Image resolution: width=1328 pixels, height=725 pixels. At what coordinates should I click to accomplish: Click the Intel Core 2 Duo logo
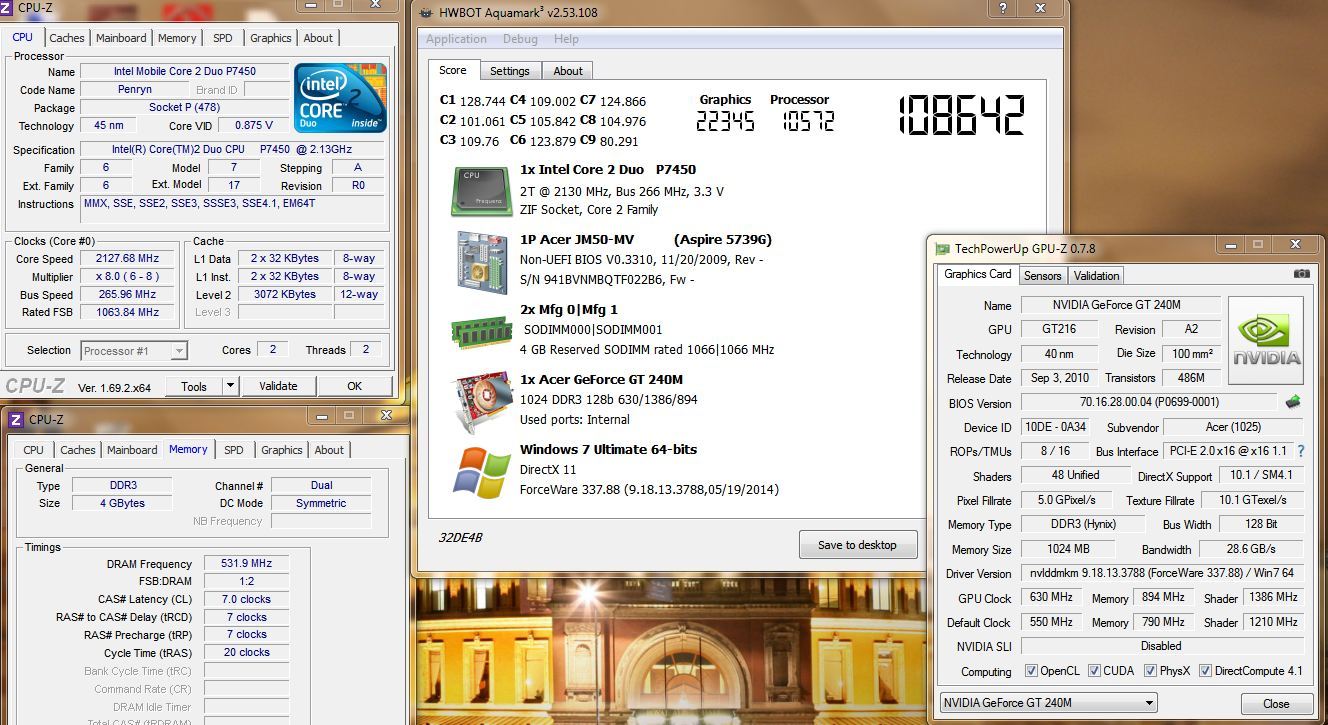340,98
